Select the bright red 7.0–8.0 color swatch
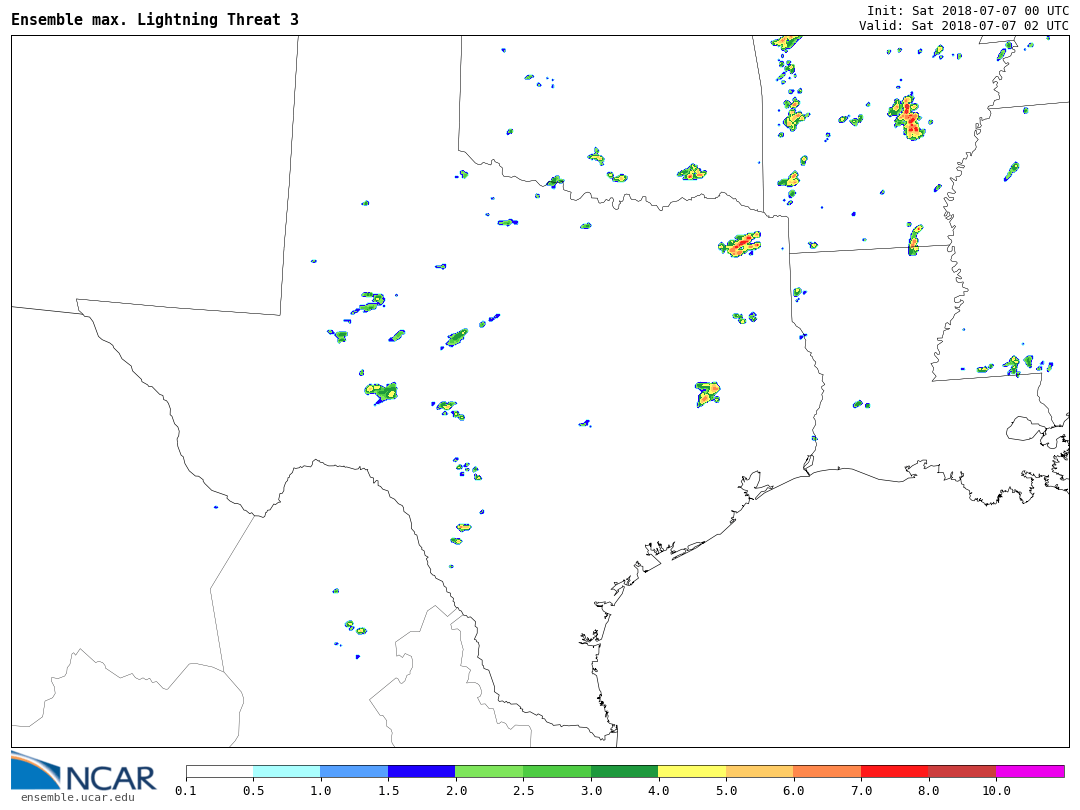1080x810 pixels. [x=894, y=772]
